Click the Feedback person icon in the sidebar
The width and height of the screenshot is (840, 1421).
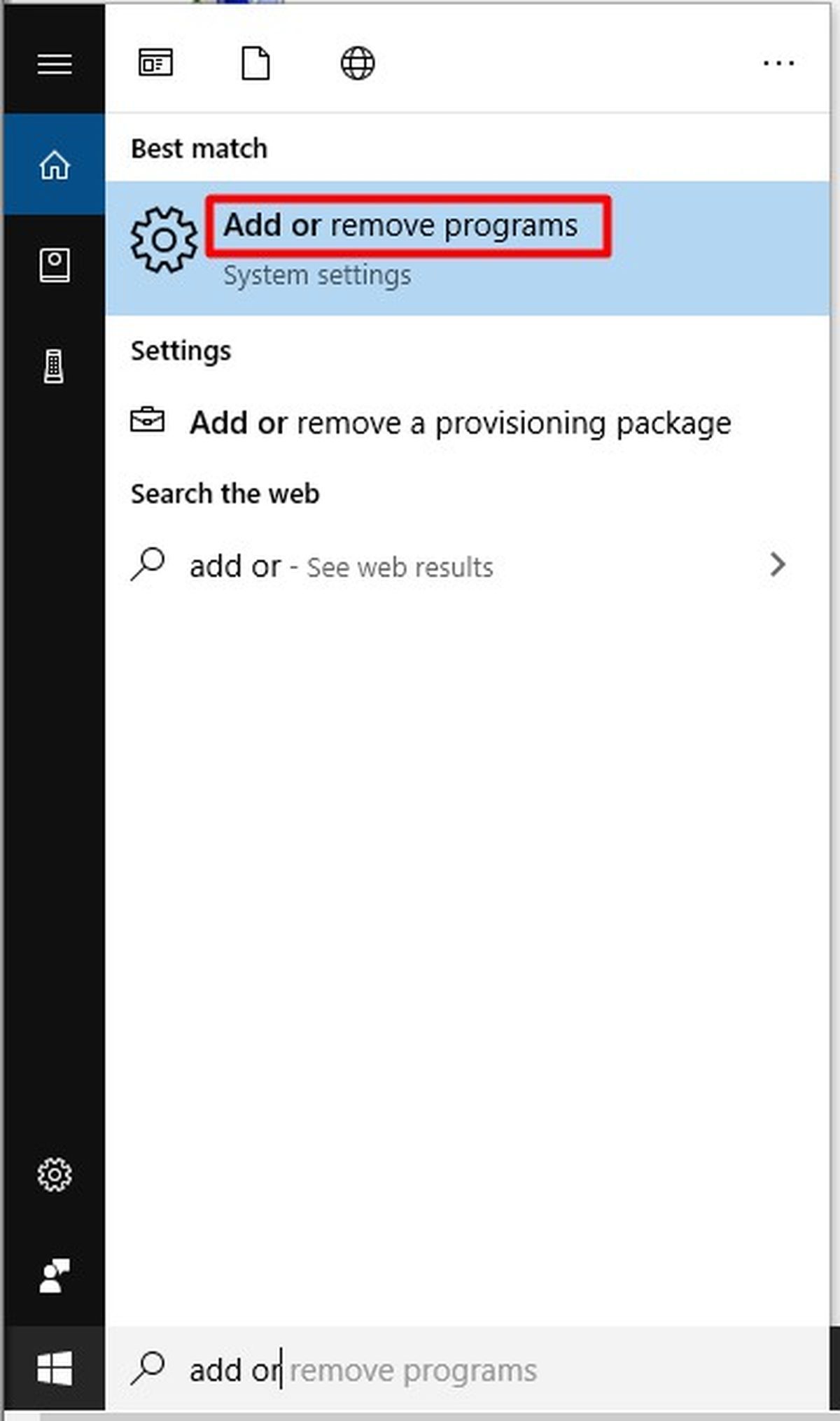pos(55,1275)
